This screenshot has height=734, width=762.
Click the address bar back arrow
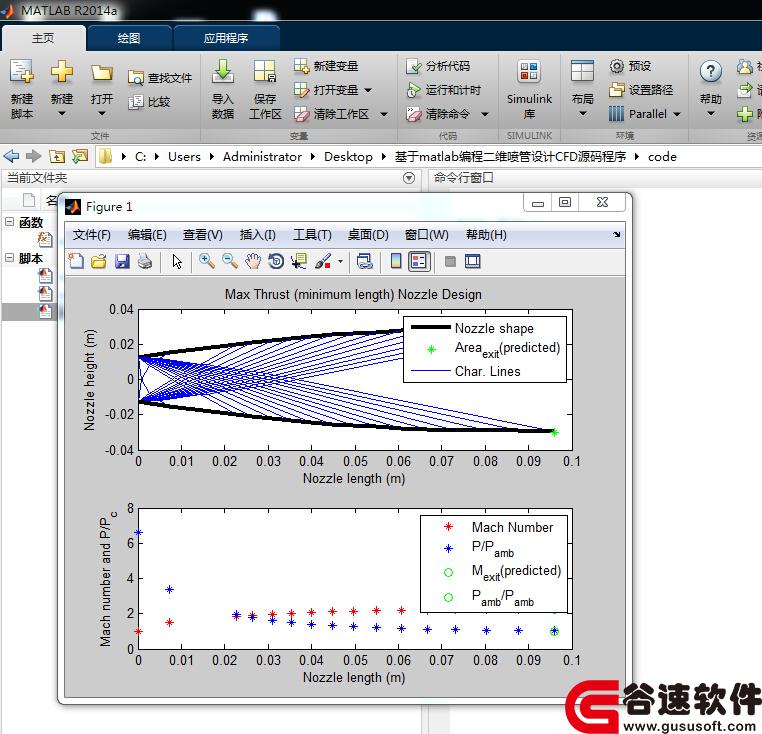click(11, 157)
